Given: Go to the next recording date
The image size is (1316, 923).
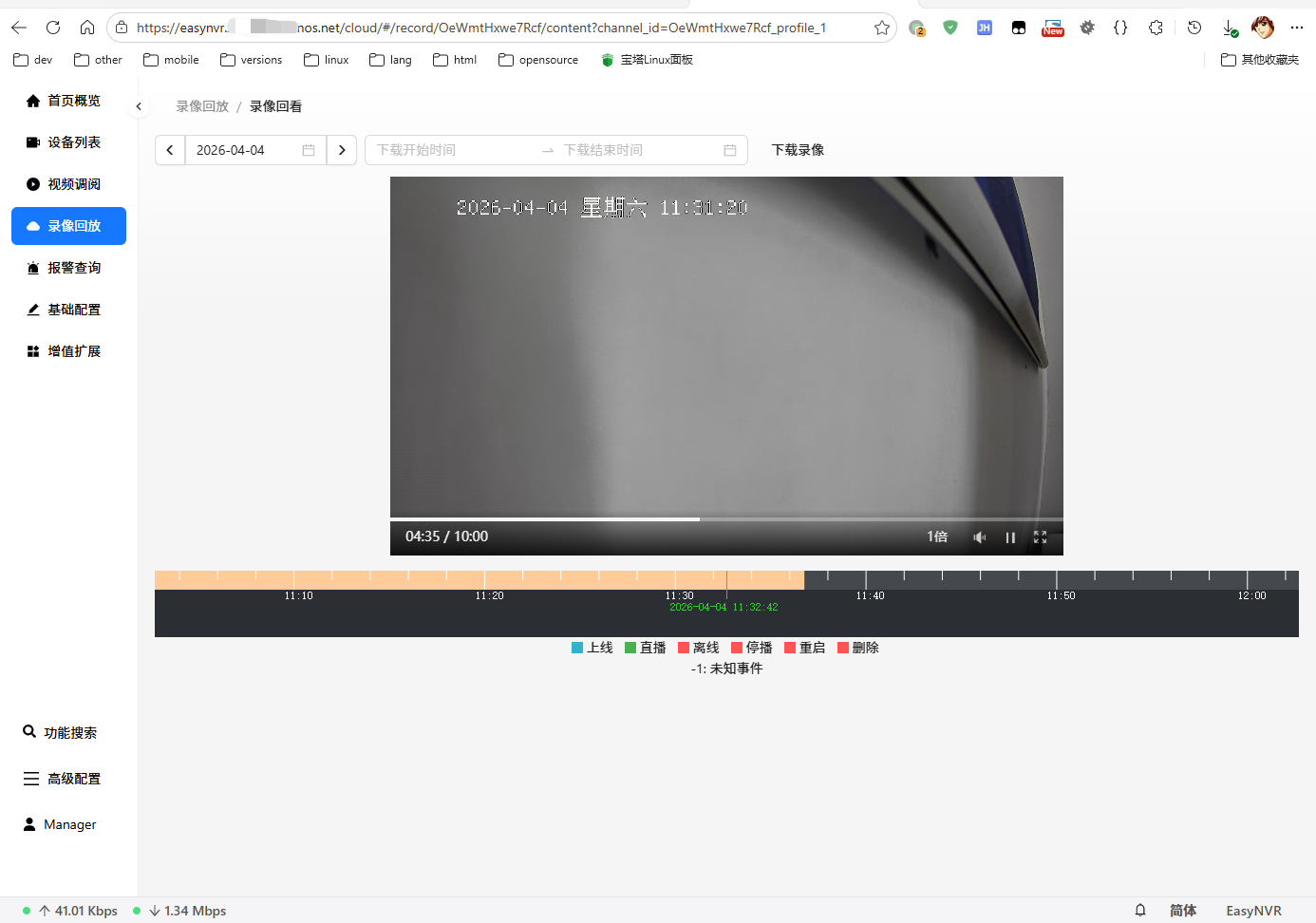Looking at the screenshot, I should (x=342, y=150).
